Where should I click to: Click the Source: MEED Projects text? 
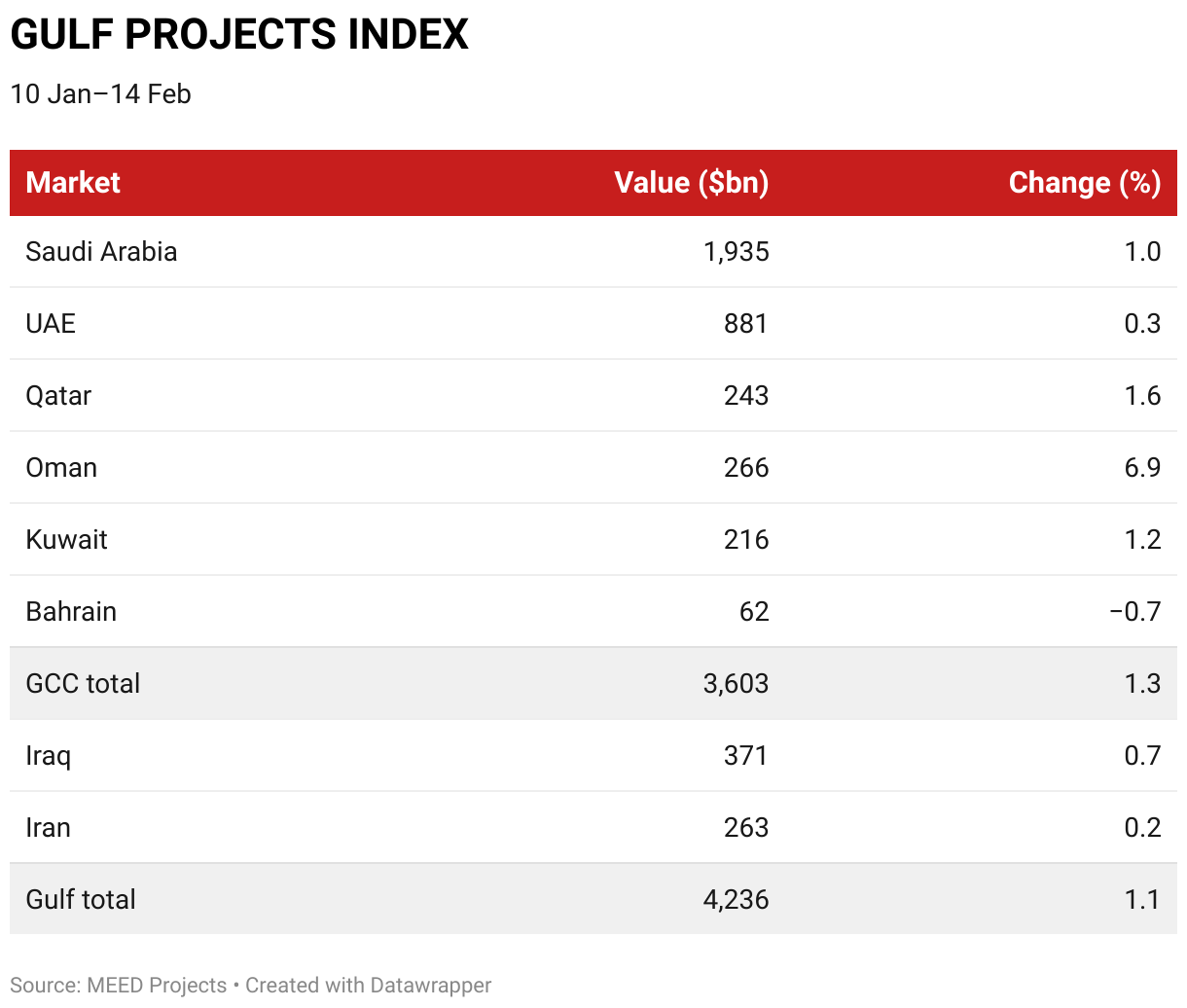[118, 986]
